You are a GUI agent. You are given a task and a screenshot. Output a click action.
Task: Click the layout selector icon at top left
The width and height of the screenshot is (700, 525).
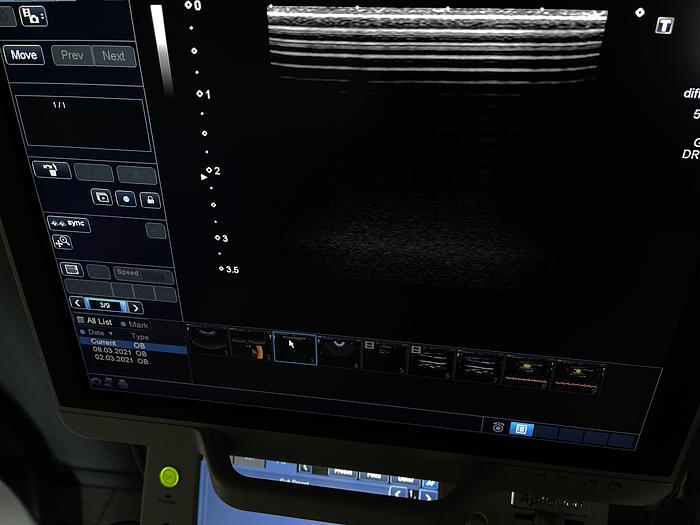point(33,15)
